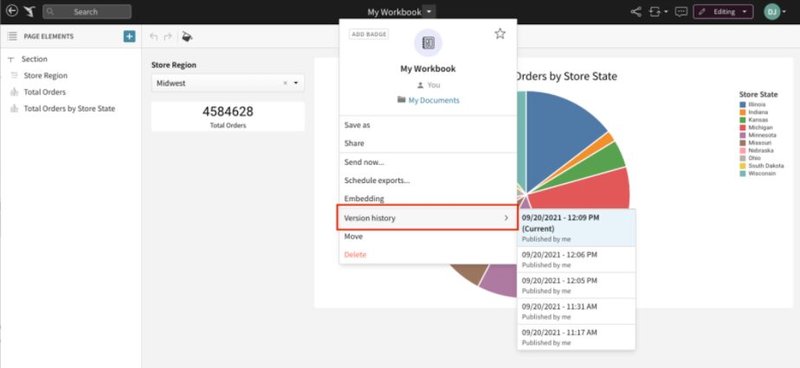This screenshot has height=368, width=800.
Task: Open the My Documents folder link
Action: point(434,101)
